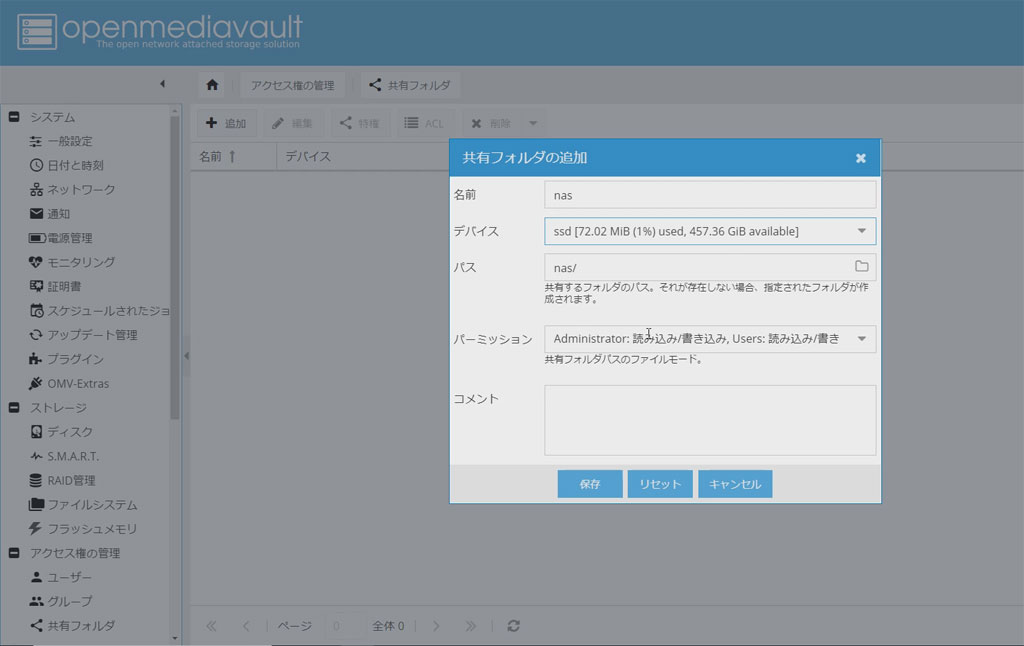The height and width of the screenshot is (646, 1024).
Task: Open ネットワーク settings in sidebar
Action: click(81, 189)
